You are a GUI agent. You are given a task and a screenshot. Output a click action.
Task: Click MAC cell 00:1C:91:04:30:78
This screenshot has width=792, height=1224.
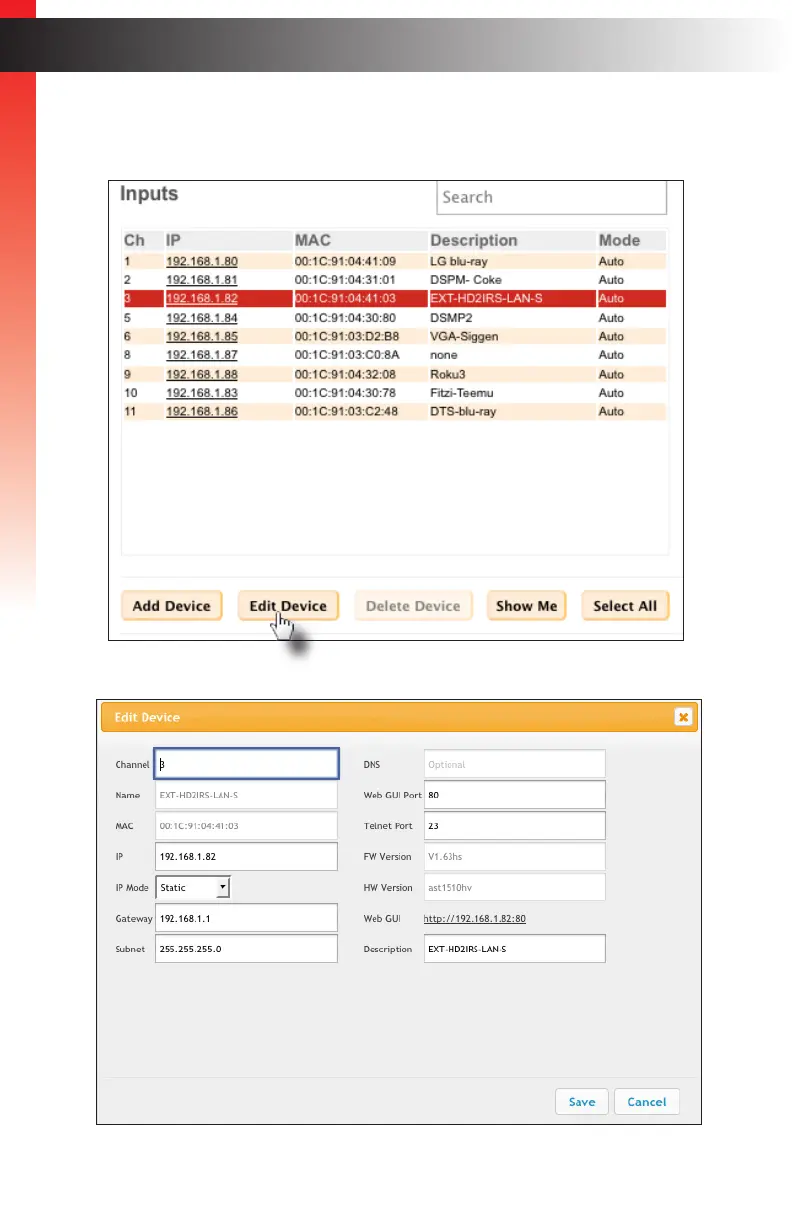[x=345, y=393]
